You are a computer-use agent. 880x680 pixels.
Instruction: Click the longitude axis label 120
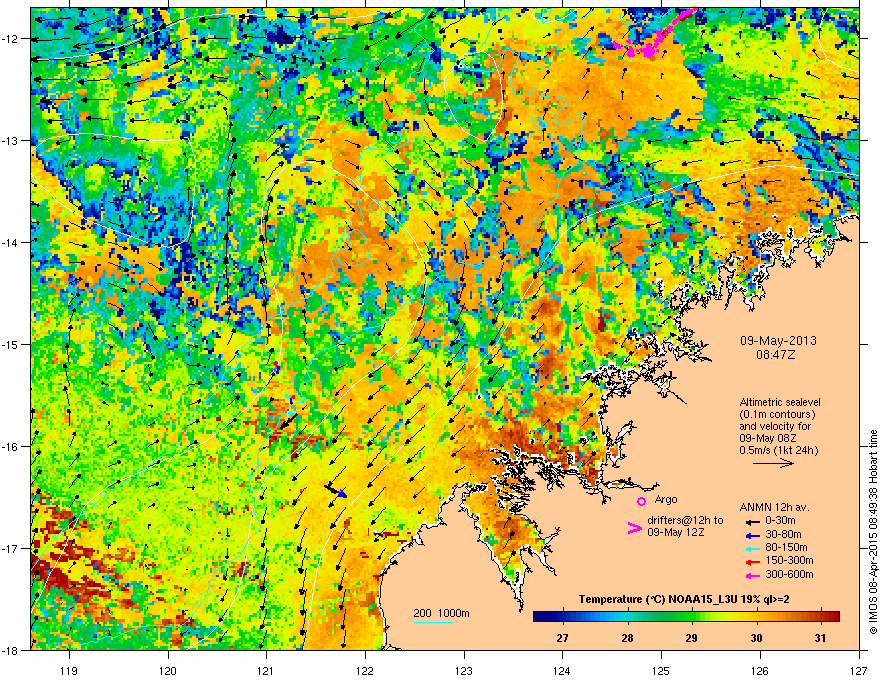[168, 670]
